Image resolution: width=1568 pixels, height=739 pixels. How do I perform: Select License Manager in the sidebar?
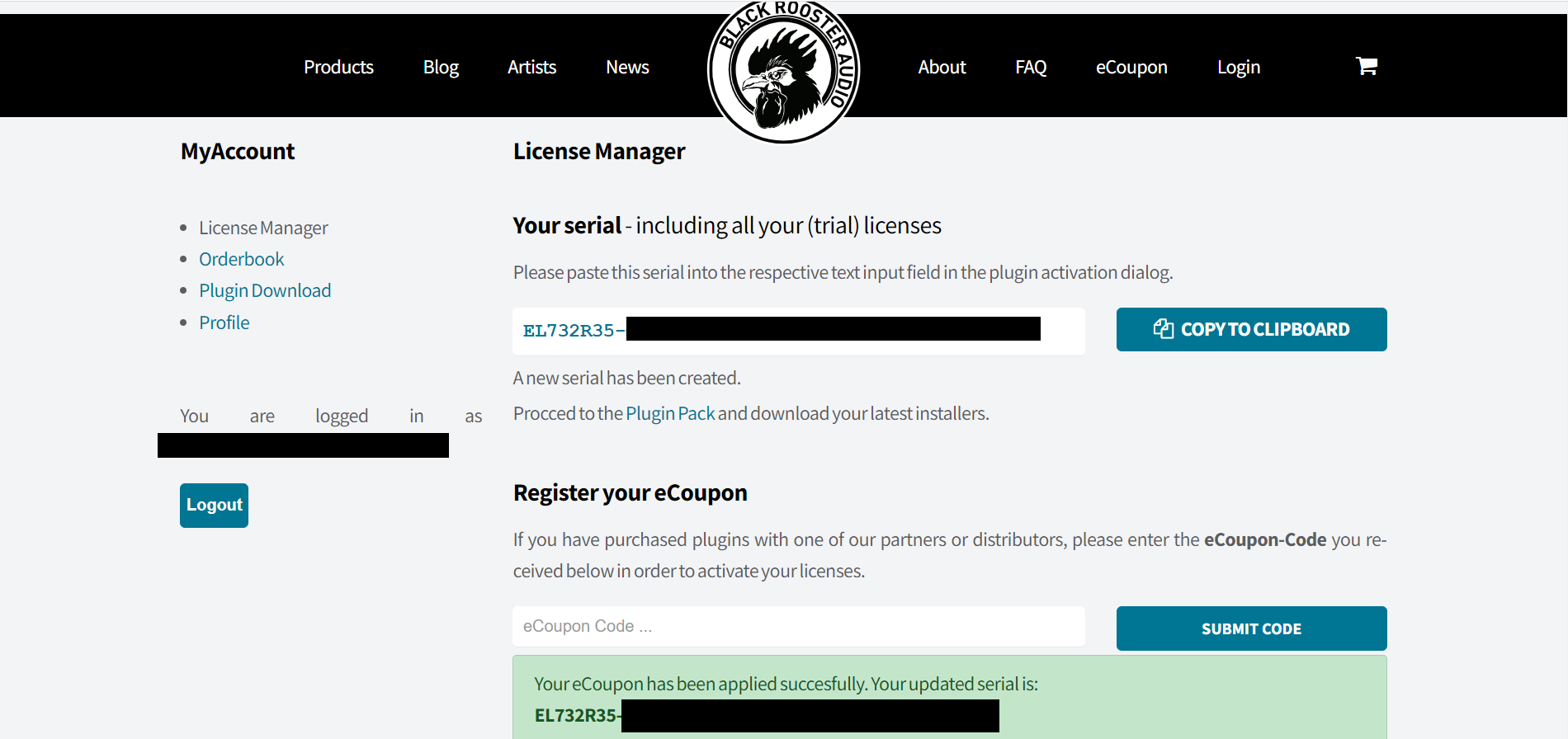tap(263, 228)
